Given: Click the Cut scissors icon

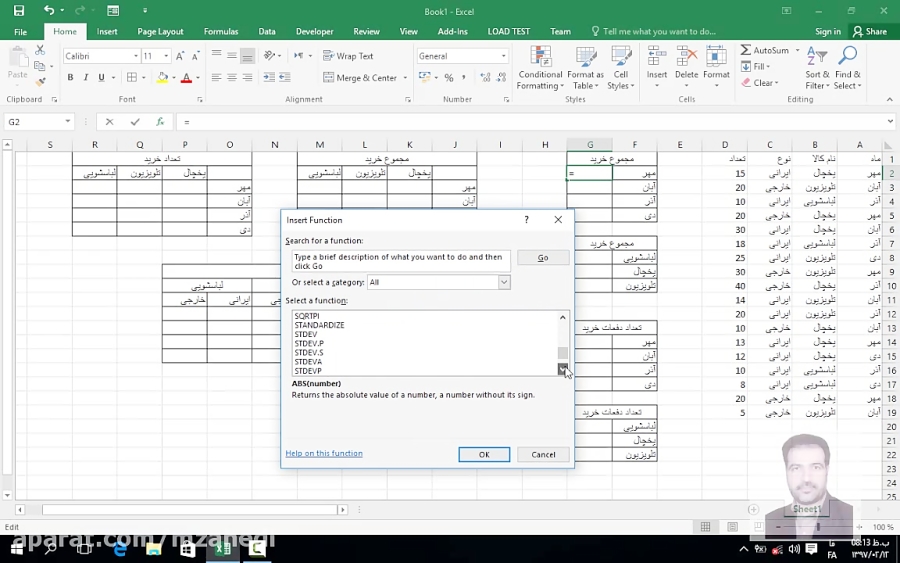Looking at the screenshot, I should click(40, 51).
